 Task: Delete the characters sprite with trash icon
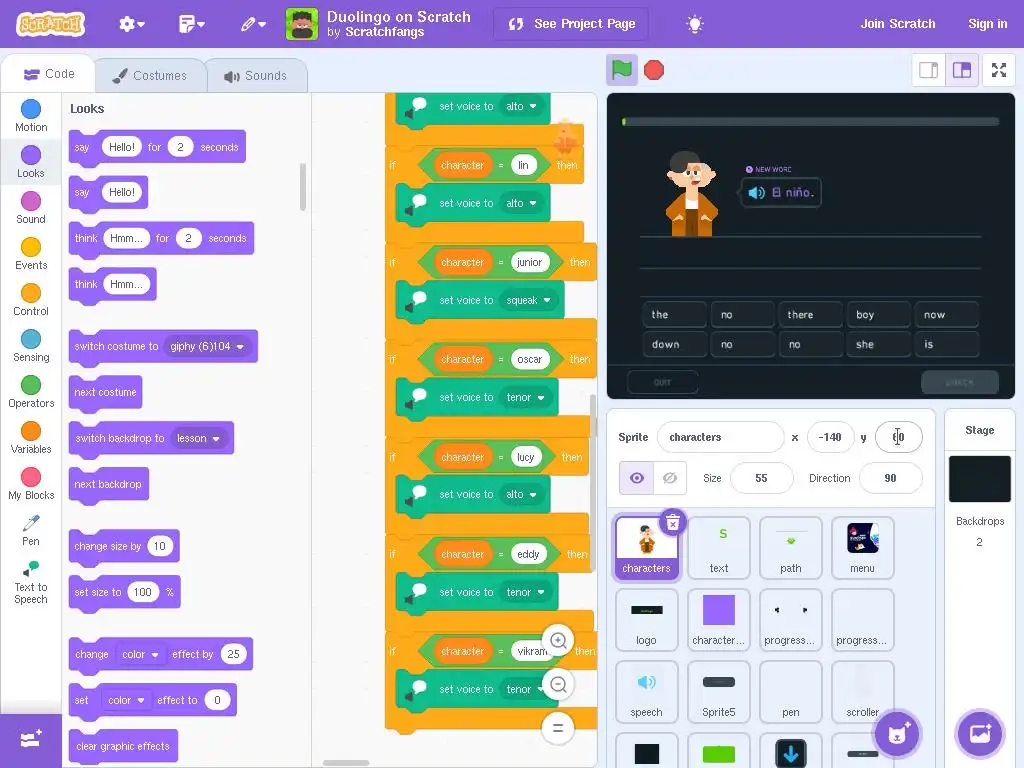point(673,522)
